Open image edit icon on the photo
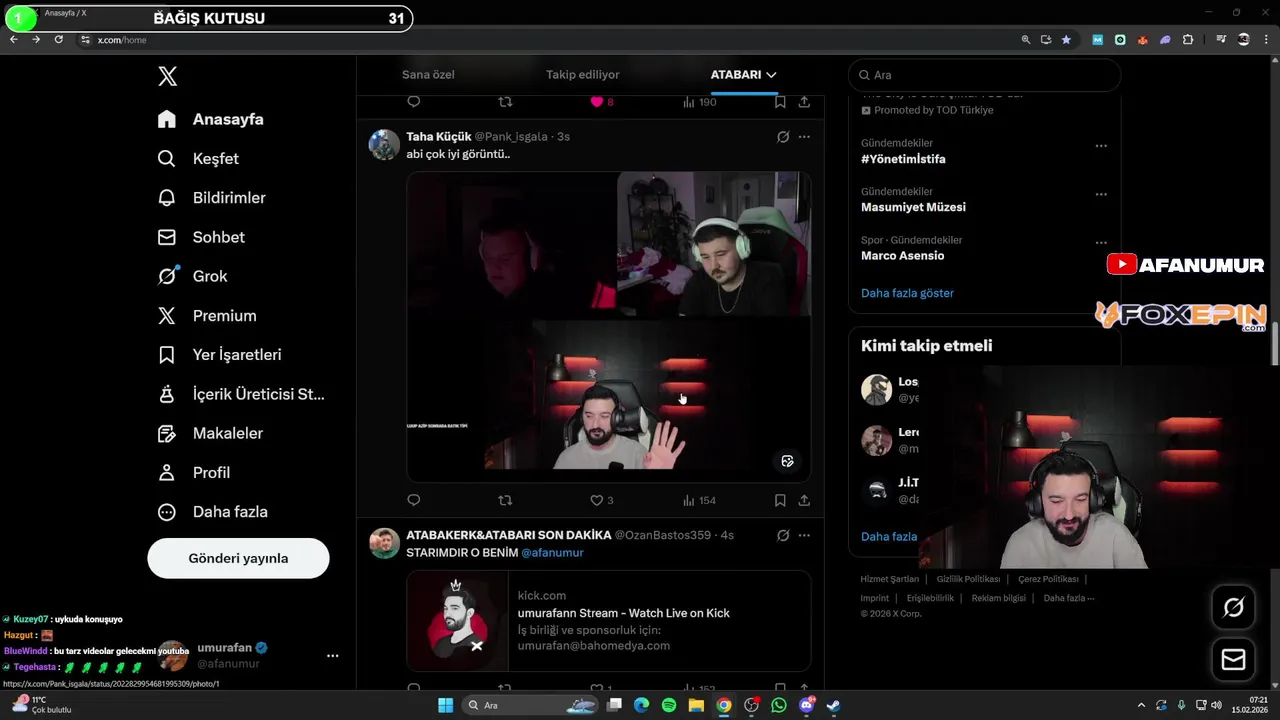 click(x=787, y=461)
